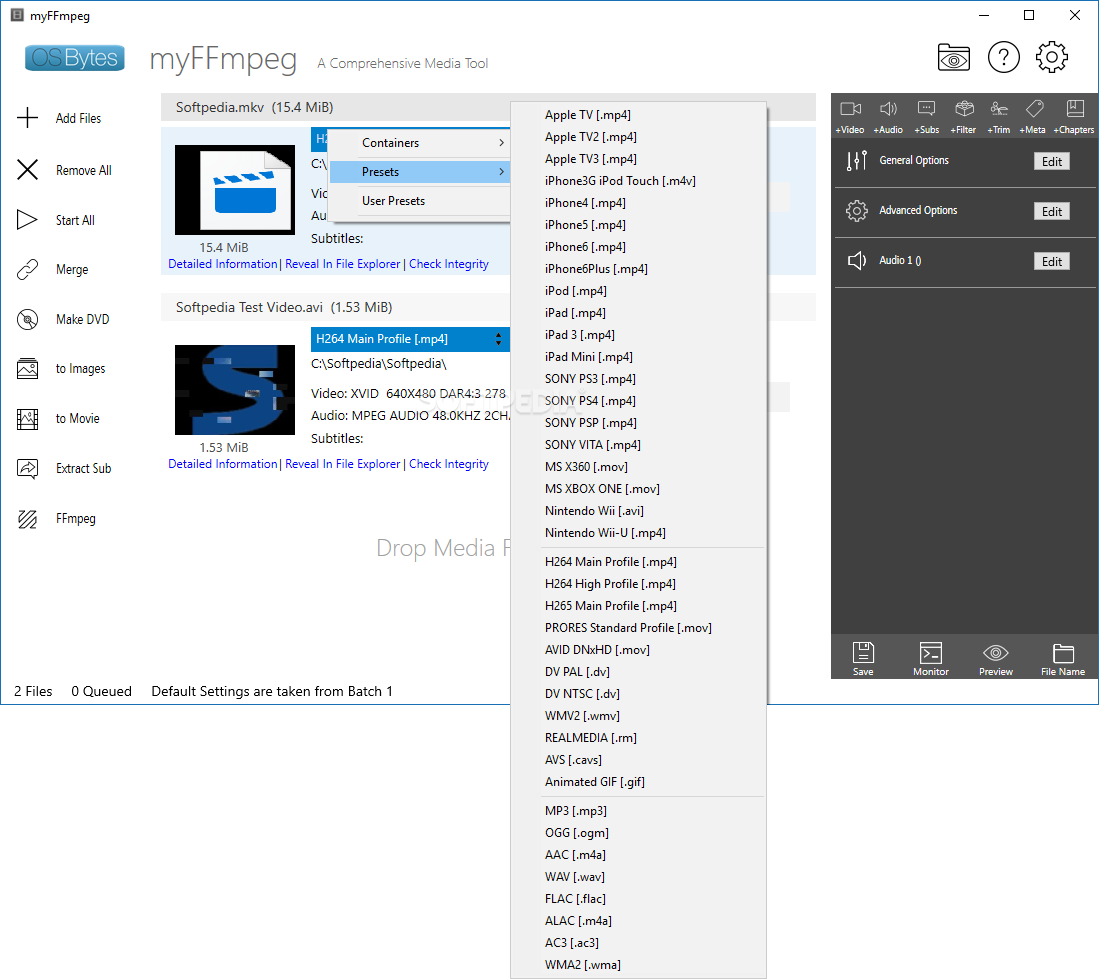
Task: Click the OS Bytes logo
Action: [75, 57]
